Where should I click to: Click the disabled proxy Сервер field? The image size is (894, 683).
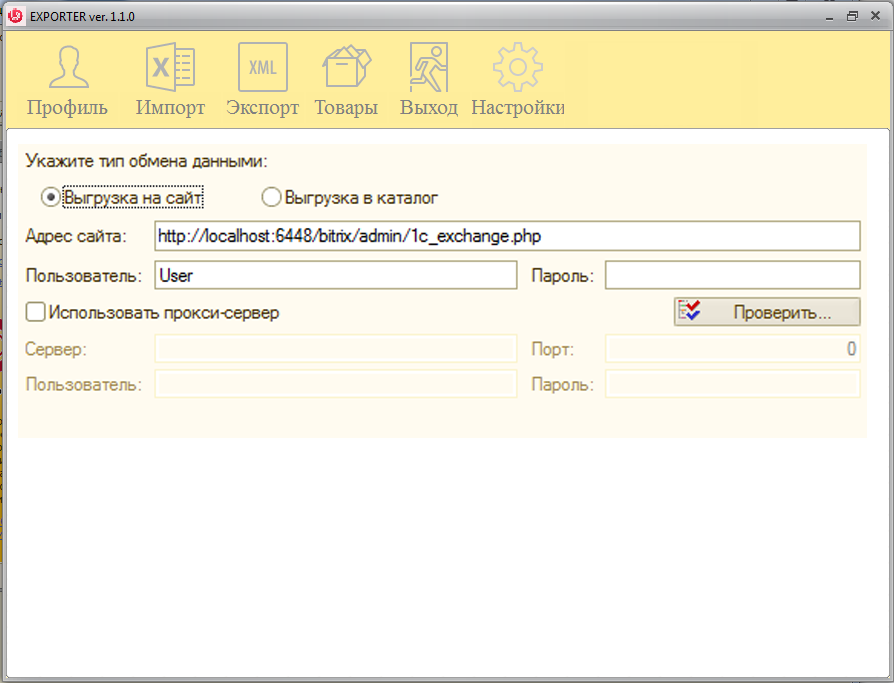coord(336,349)
